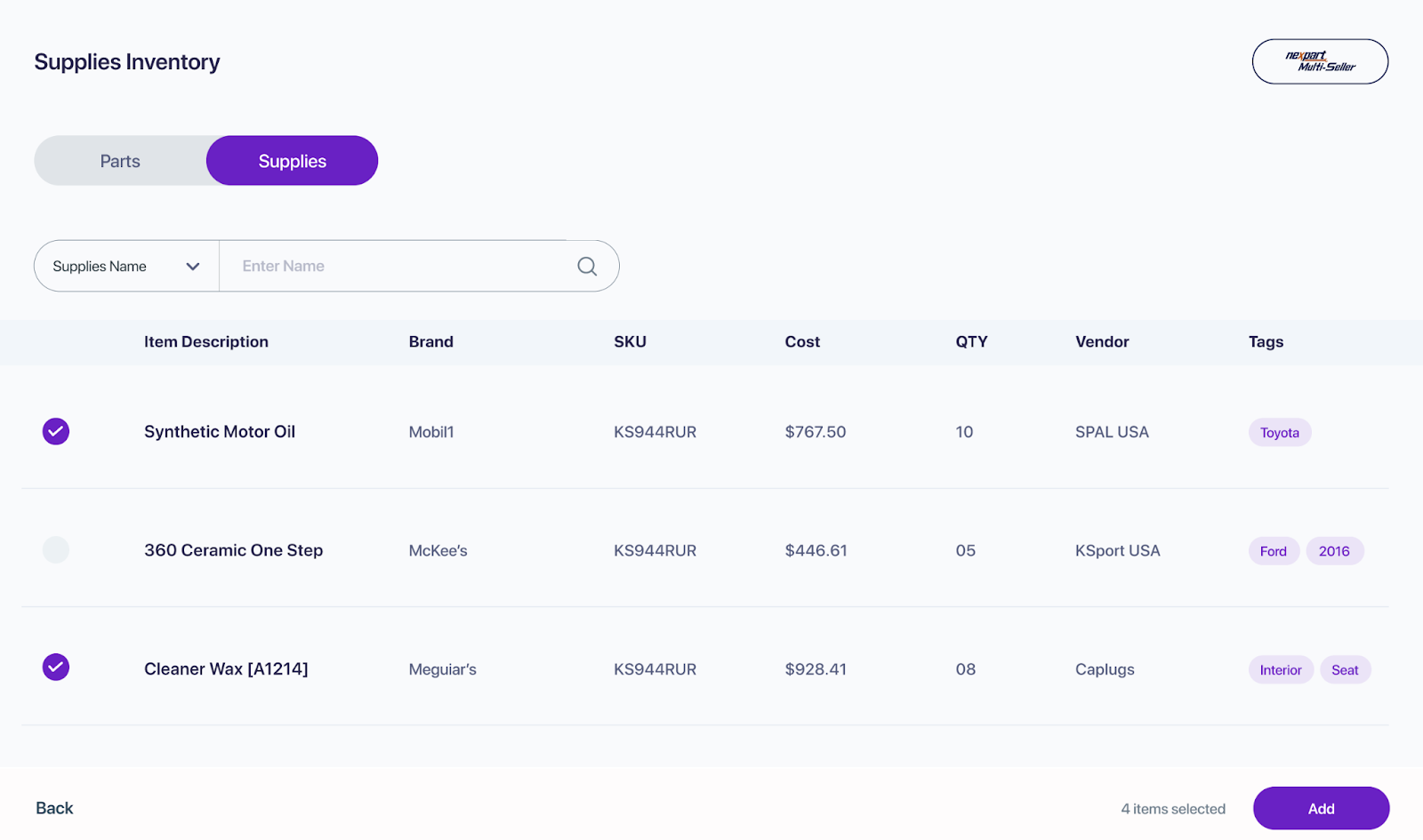Click the Vendor column header

(1102, 341)
